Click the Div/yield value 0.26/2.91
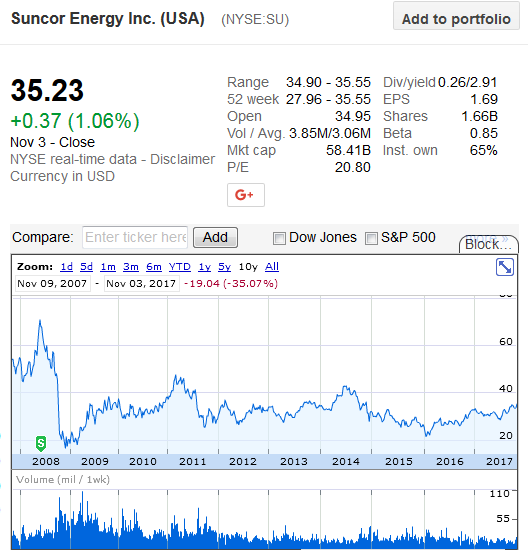 (x=468, y=82)
